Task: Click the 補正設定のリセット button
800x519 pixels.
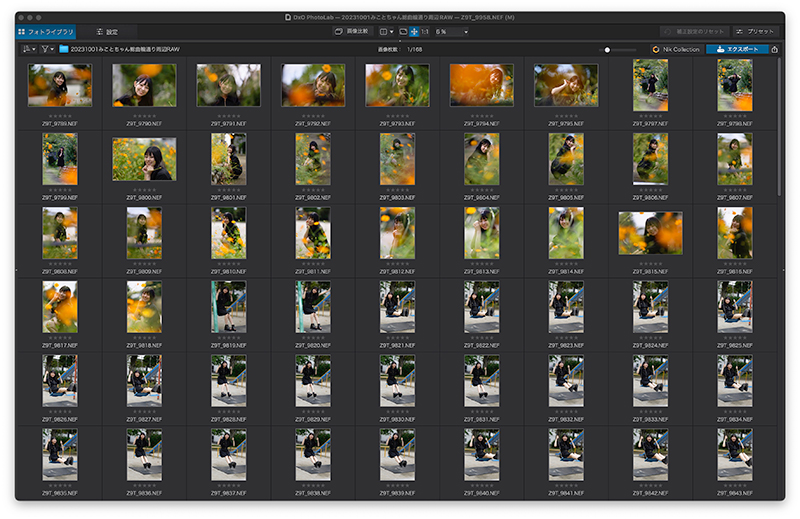Action: (694, 32)
